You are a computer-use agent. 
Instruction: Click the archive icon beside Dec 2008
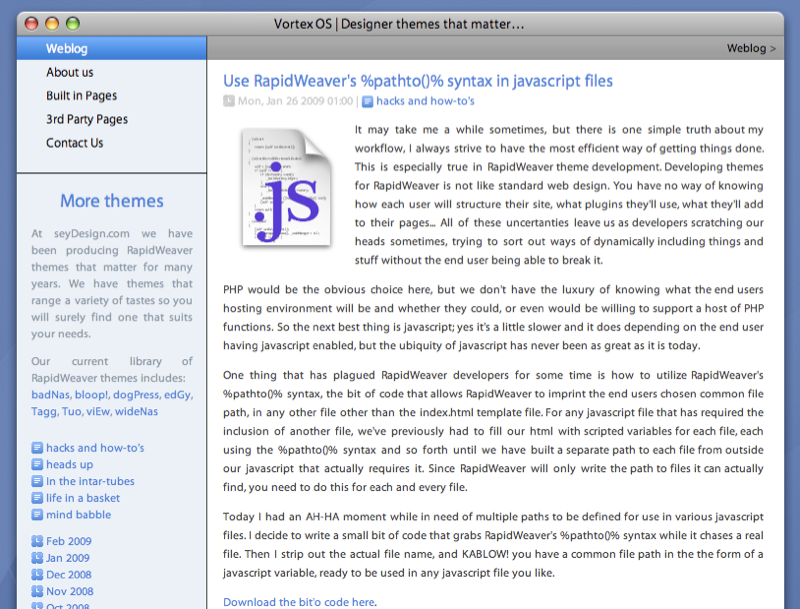click(x=37, y=575)
